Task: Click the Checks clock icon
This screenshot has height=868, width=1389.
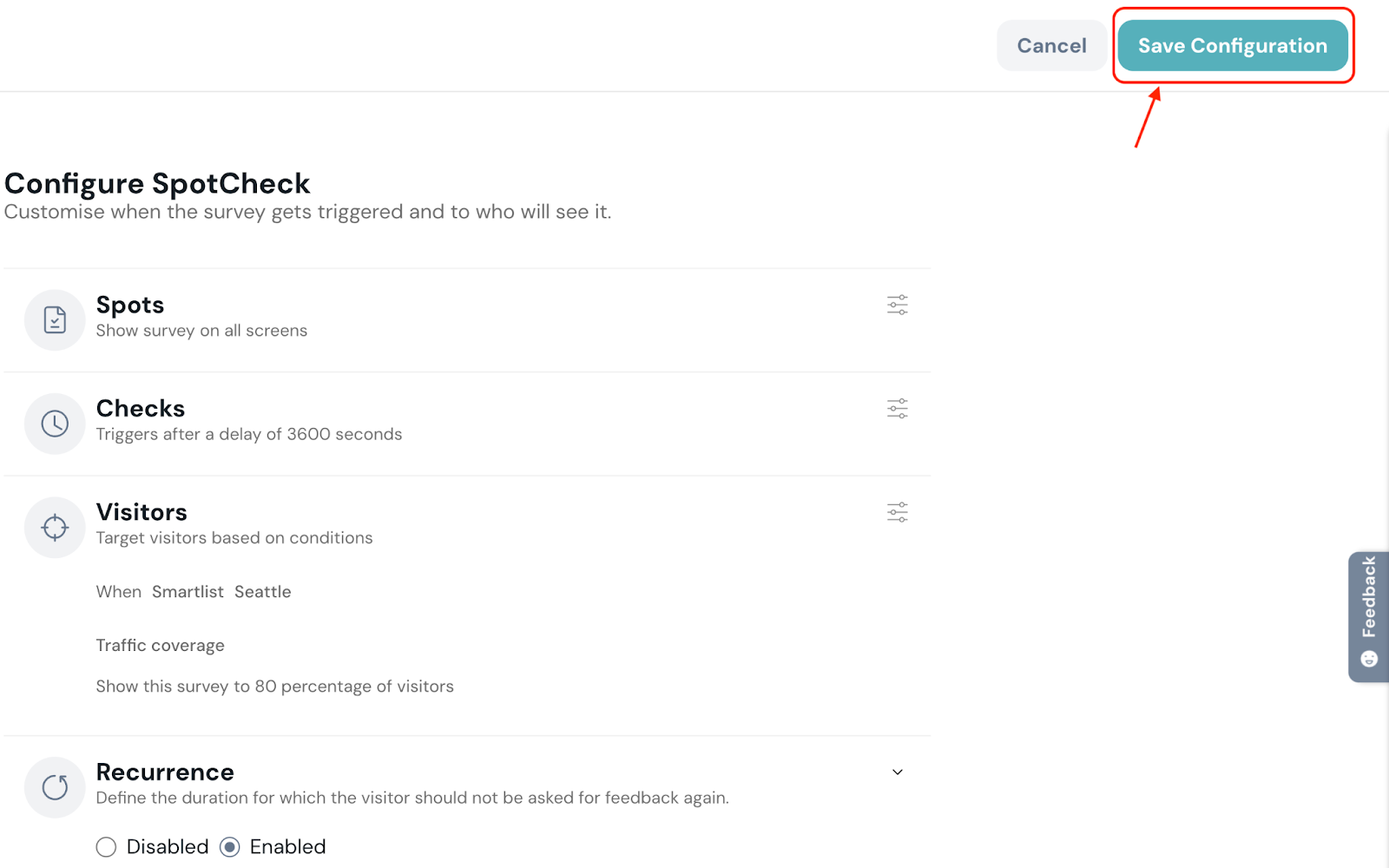Action: pyautogui.click(x=55, y=424)
